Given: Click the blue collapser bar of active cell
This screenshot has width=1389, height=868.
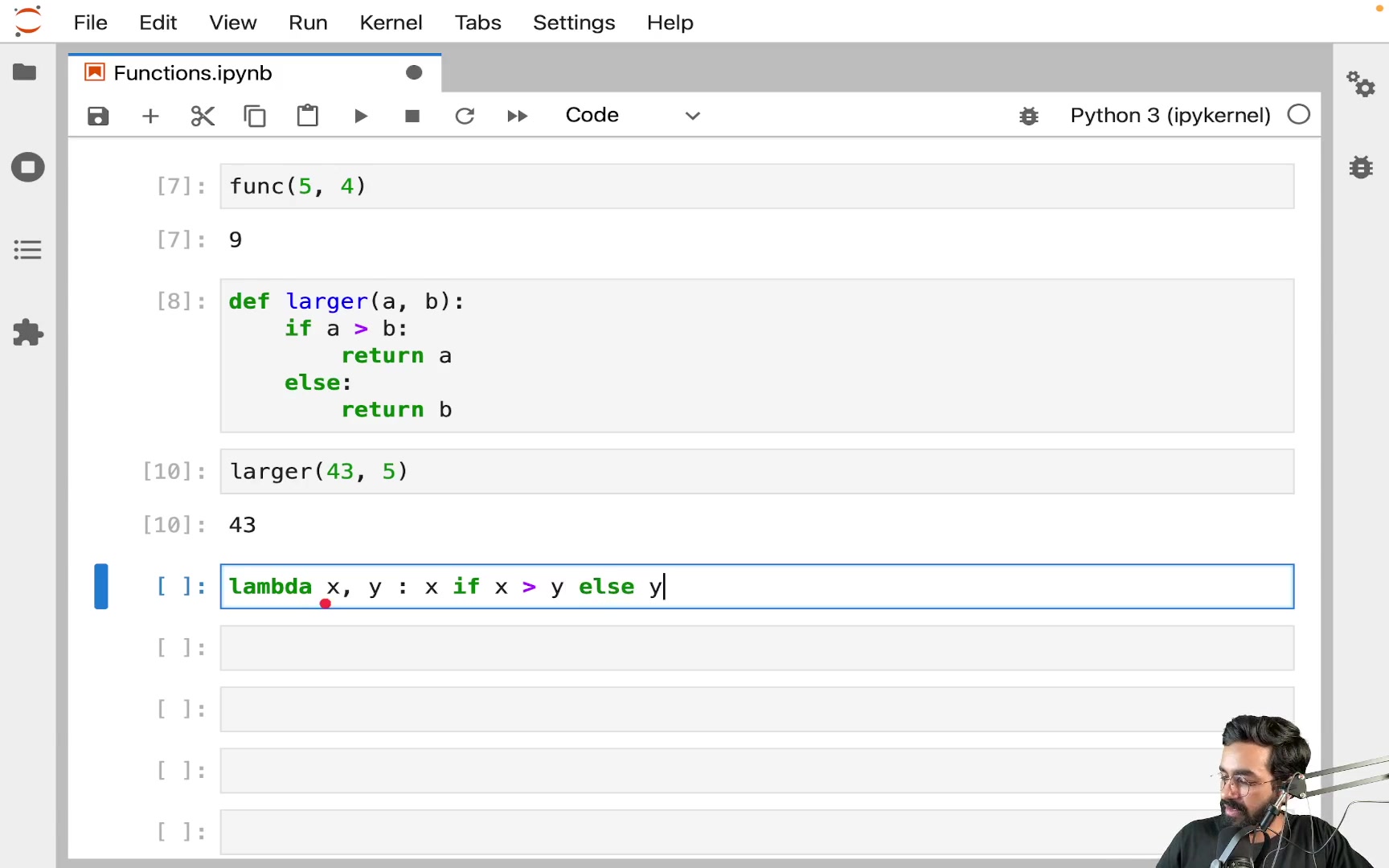Looking at the screenshot, I should pyautogui.click(x=101, y=587).
